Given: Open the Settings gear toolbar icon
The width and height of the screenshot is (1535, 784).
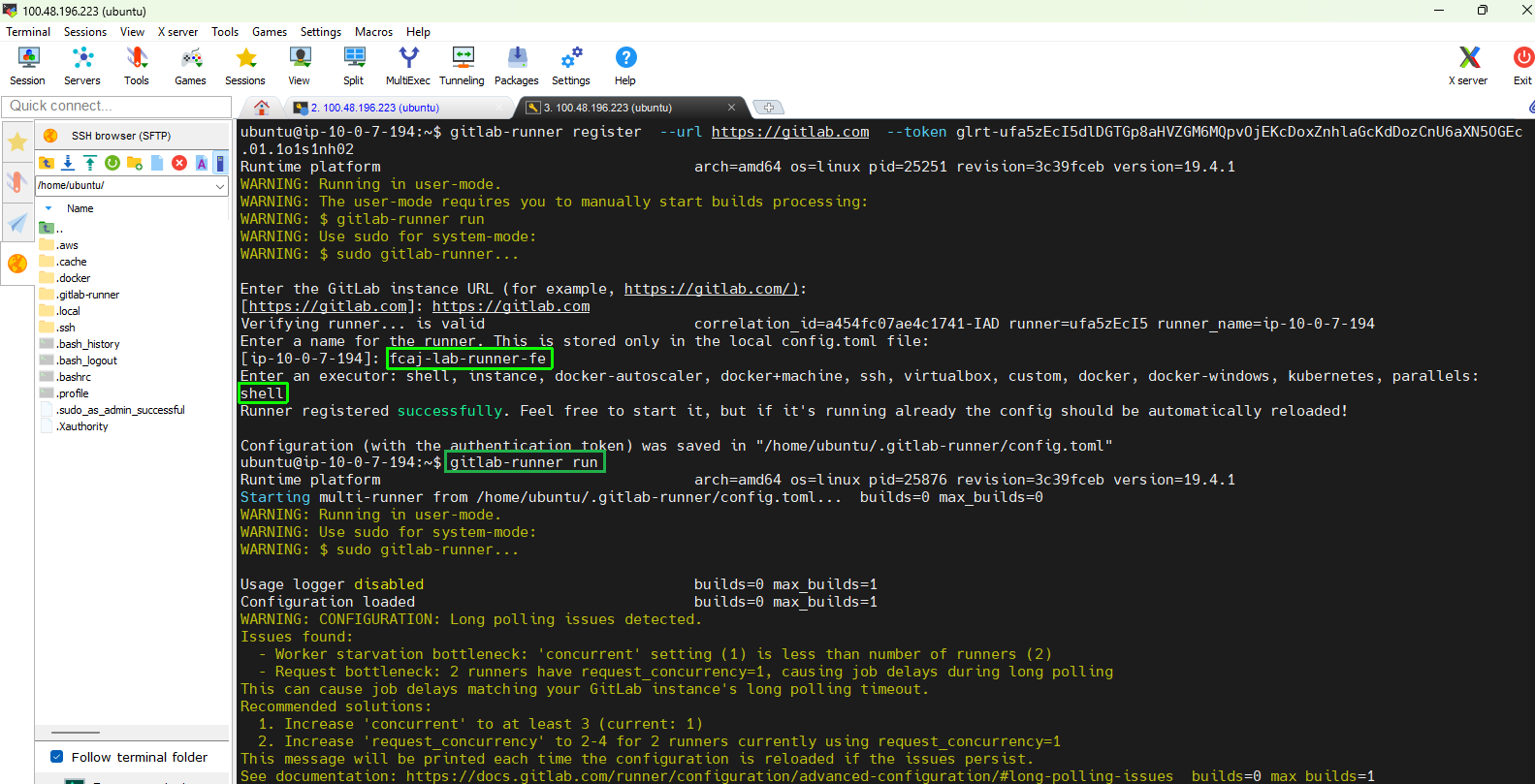Looking at the screenshot, I should coord(571,66).
